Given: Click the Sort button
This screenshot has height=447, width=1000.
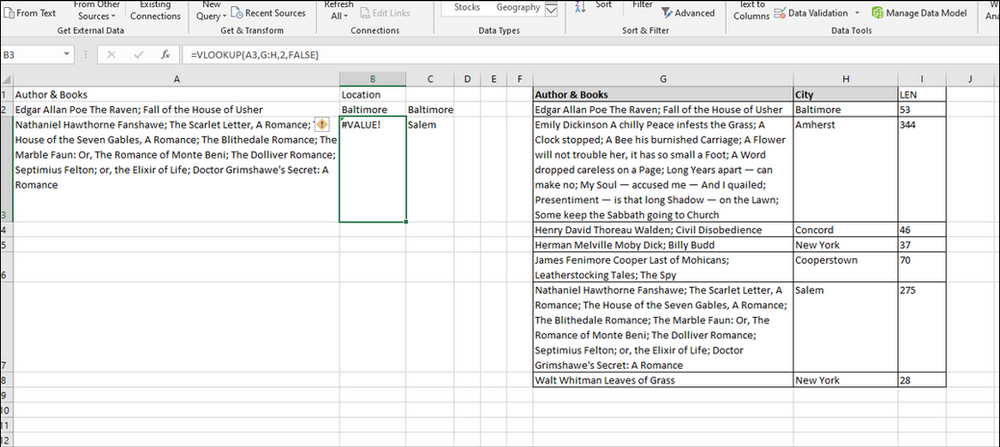Looking at the screenshot, I should 603,5.
